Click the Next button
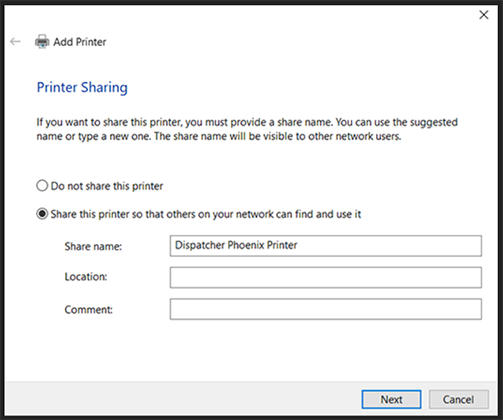 point(391,399)
